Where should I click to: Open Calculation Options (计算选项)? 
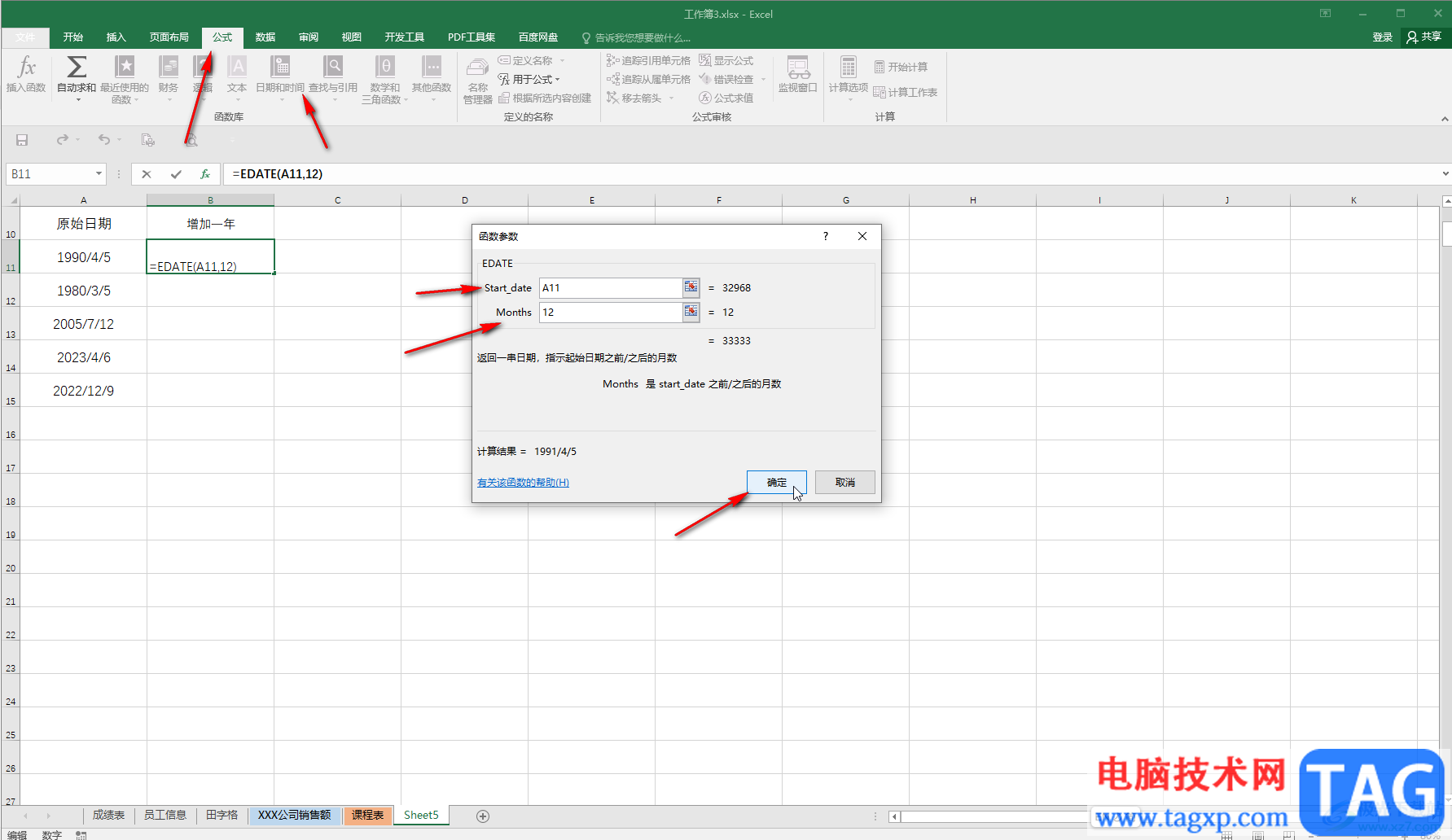pyautogui.click(x=849, y=78)
